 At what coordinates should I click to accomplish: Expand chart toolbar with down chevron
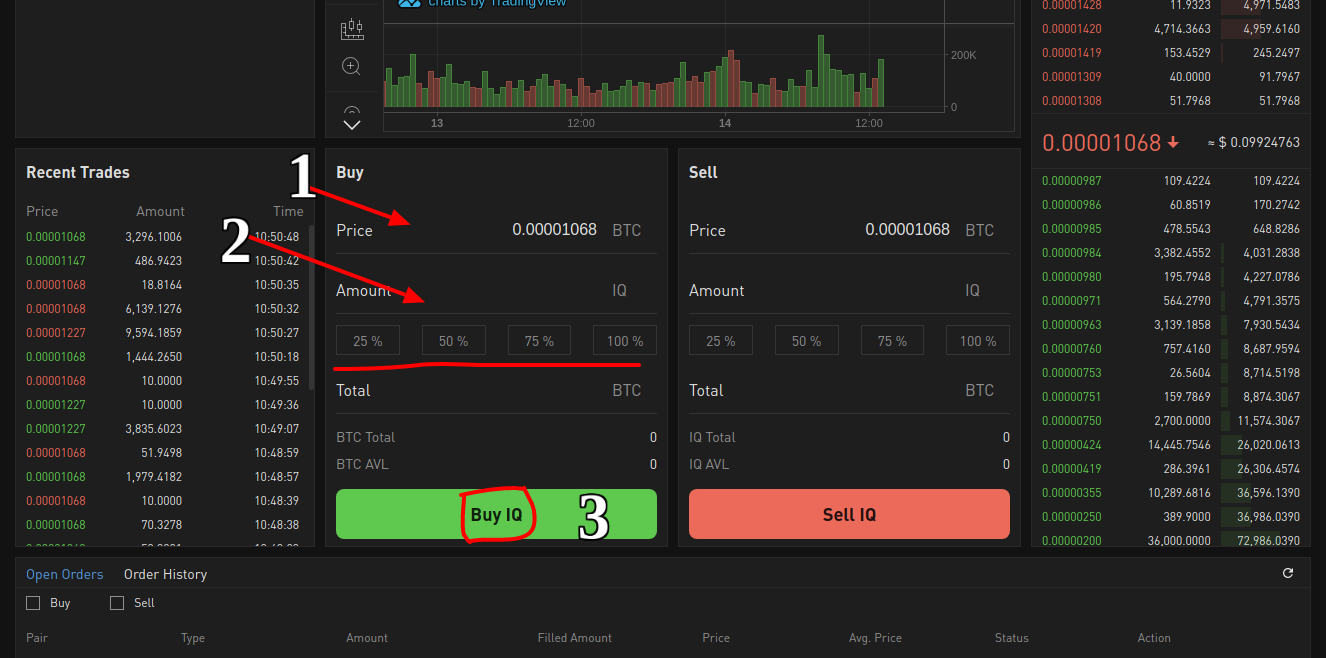(351, 125)
